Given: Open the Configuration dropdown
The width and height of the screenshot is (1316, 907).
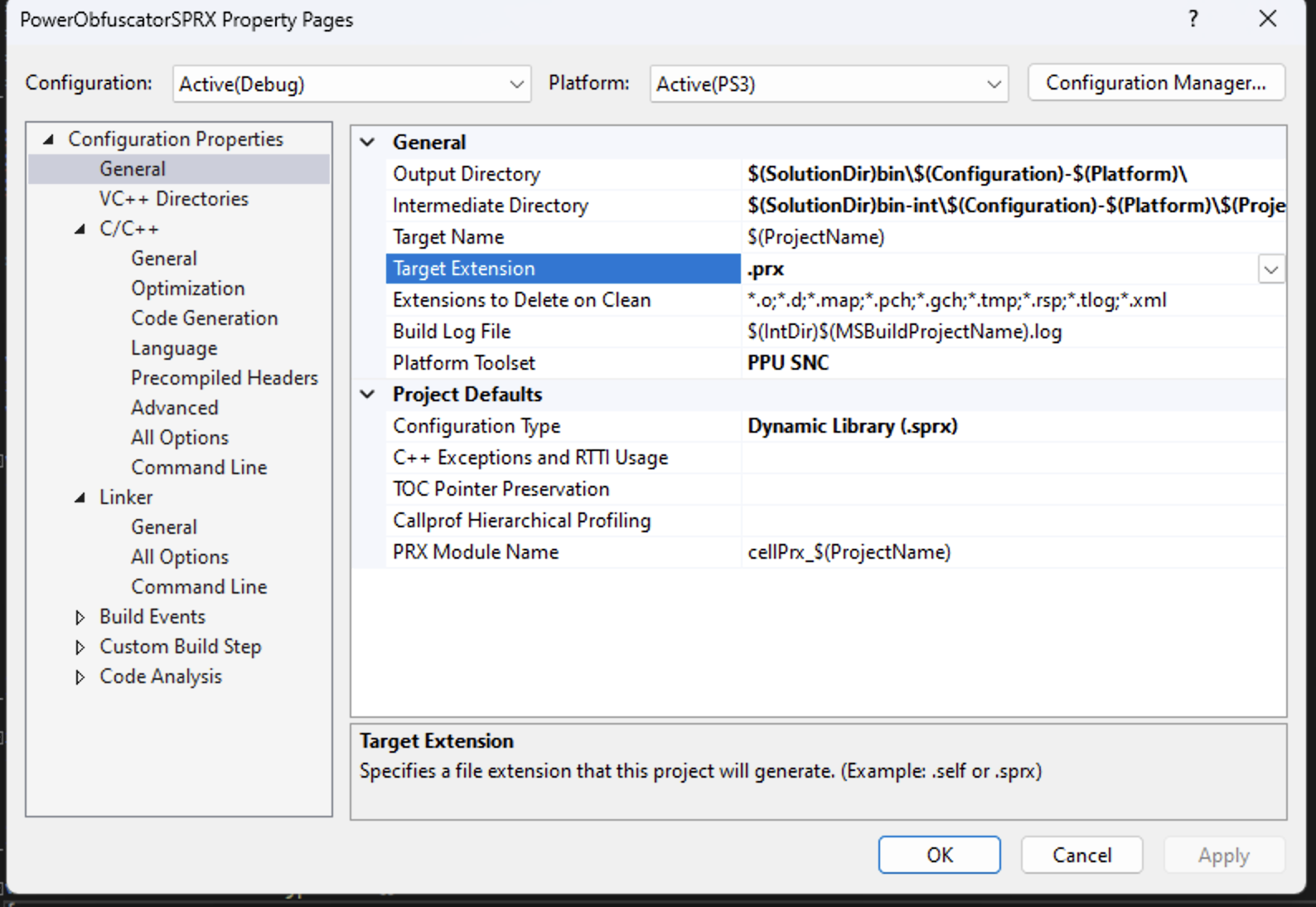Looking at the screenshot, I should point(351,84).
